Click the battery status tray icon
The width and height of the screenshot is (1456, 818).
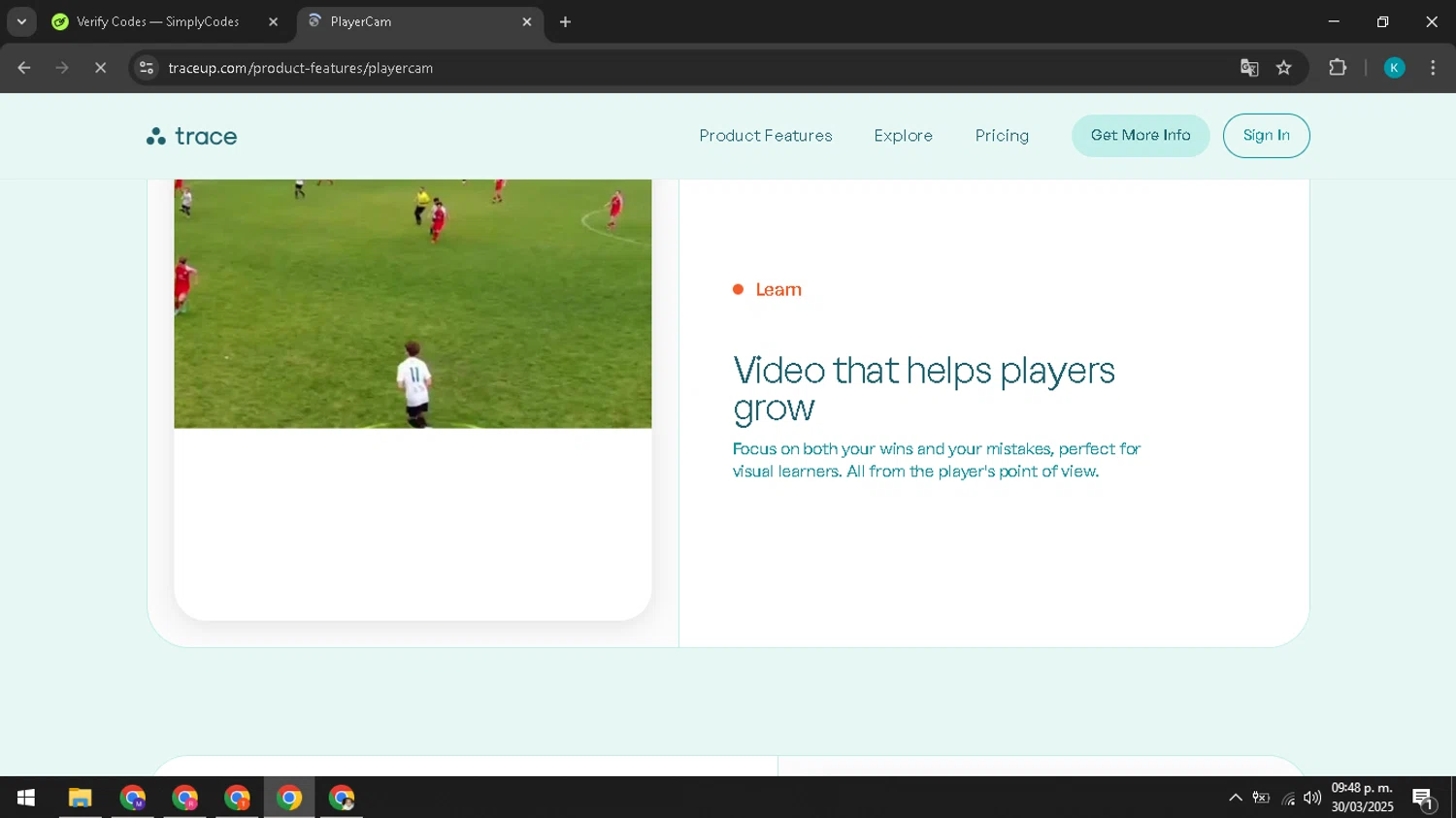click(1261, 798)
